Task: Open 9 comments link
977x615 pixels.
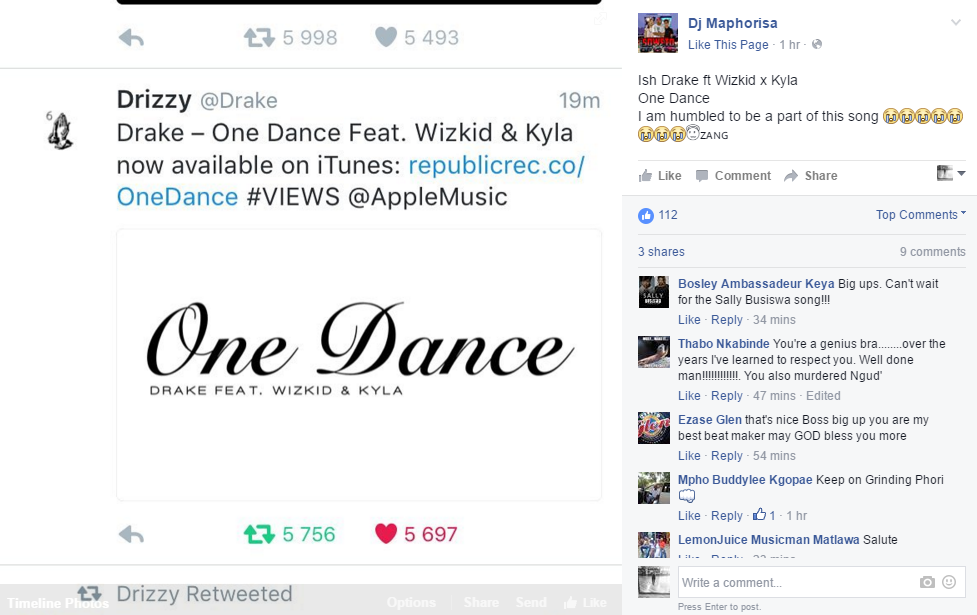Action: click(932, 252)
